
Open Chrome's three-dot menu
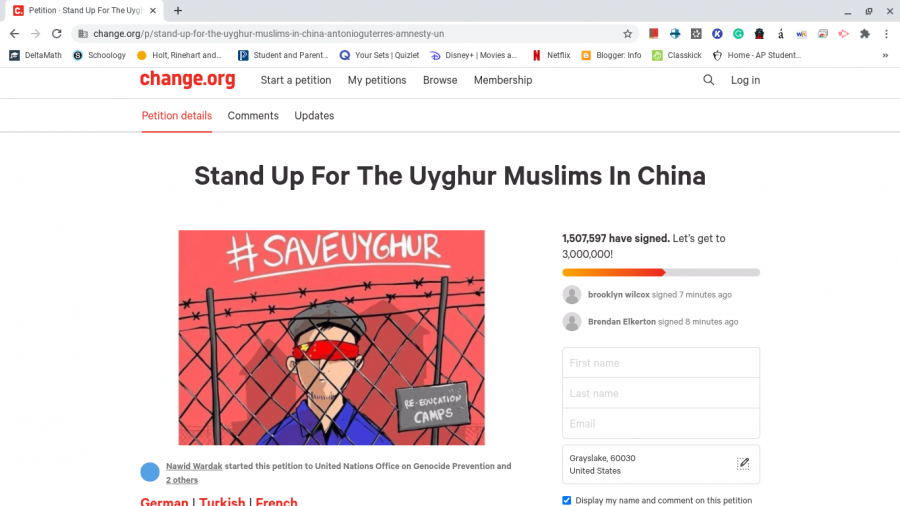886,34
